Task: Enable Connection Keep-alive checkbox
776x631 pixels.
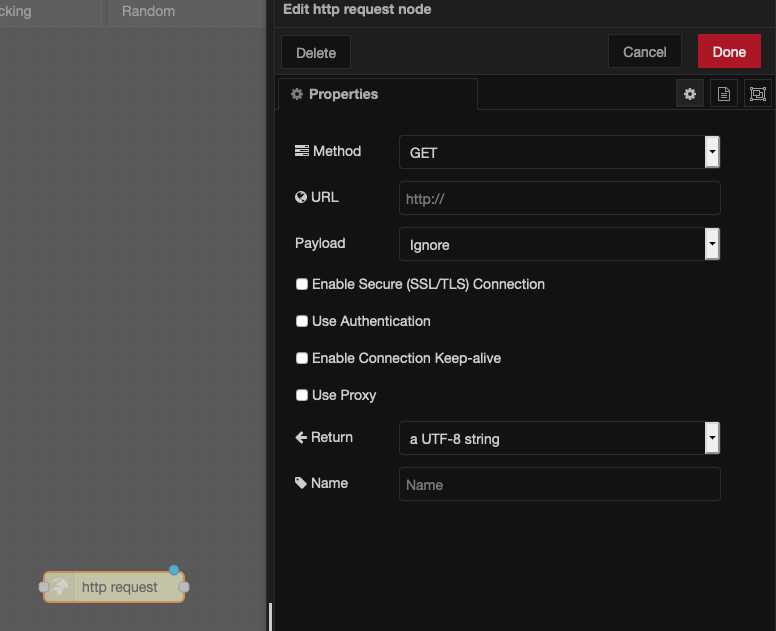Action: [301, 358]
